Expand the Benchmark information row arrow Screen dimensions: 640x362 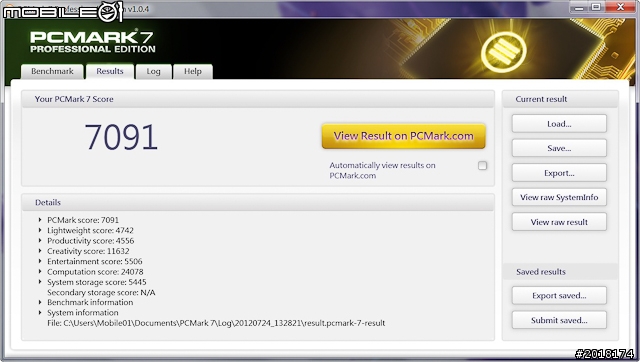coord(40,302)
